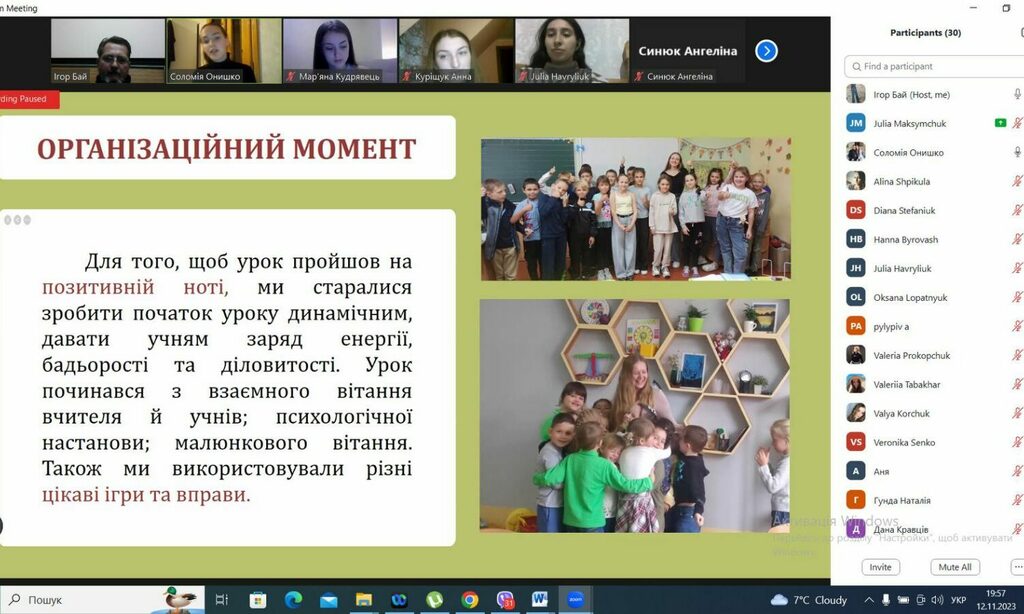
Task: Open uTorrent from the taskbar
Action: [435, 600]
